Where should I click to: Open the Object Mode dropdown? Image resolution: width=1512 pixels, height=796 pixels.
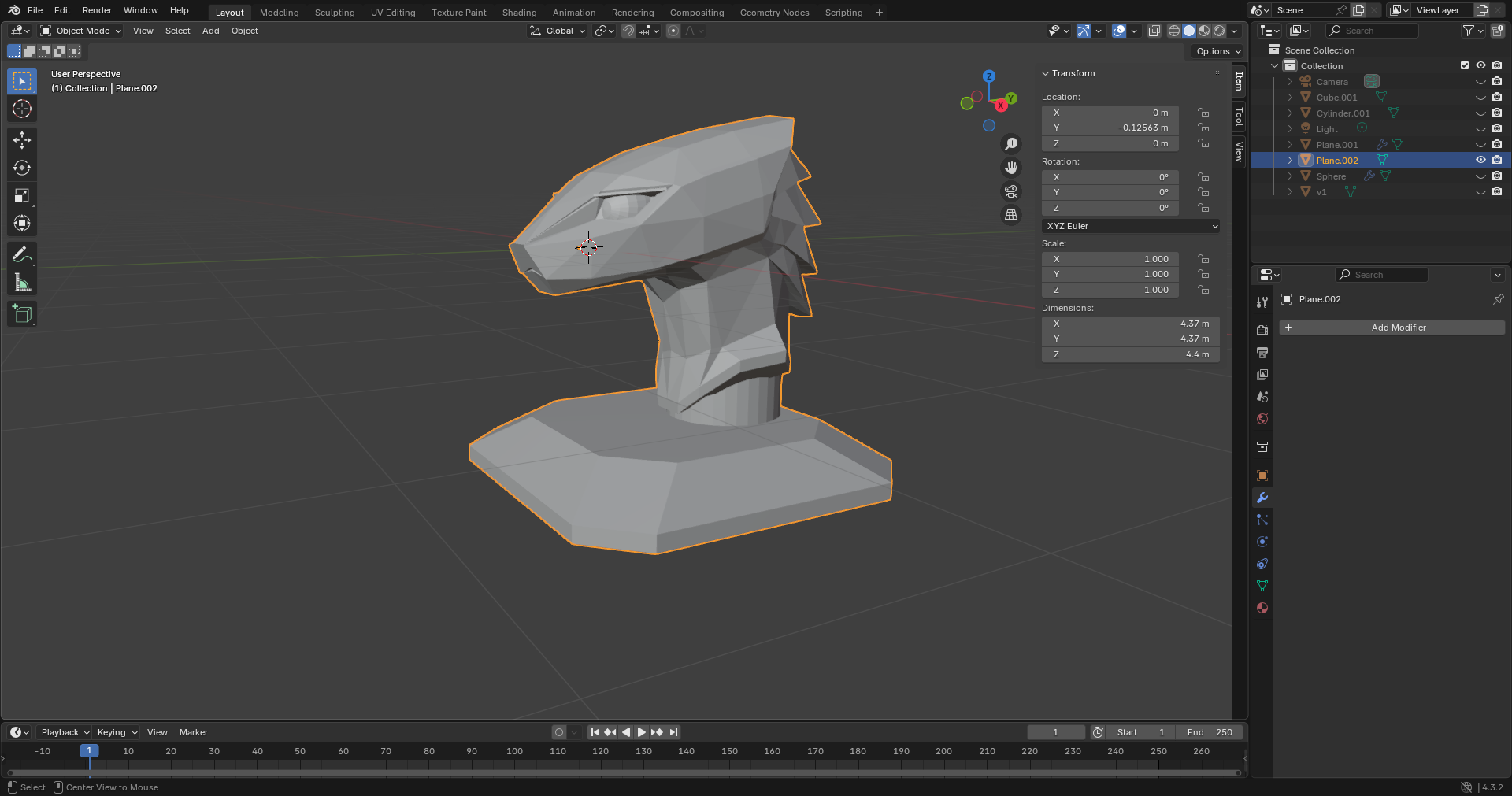[x=81, y=31]
